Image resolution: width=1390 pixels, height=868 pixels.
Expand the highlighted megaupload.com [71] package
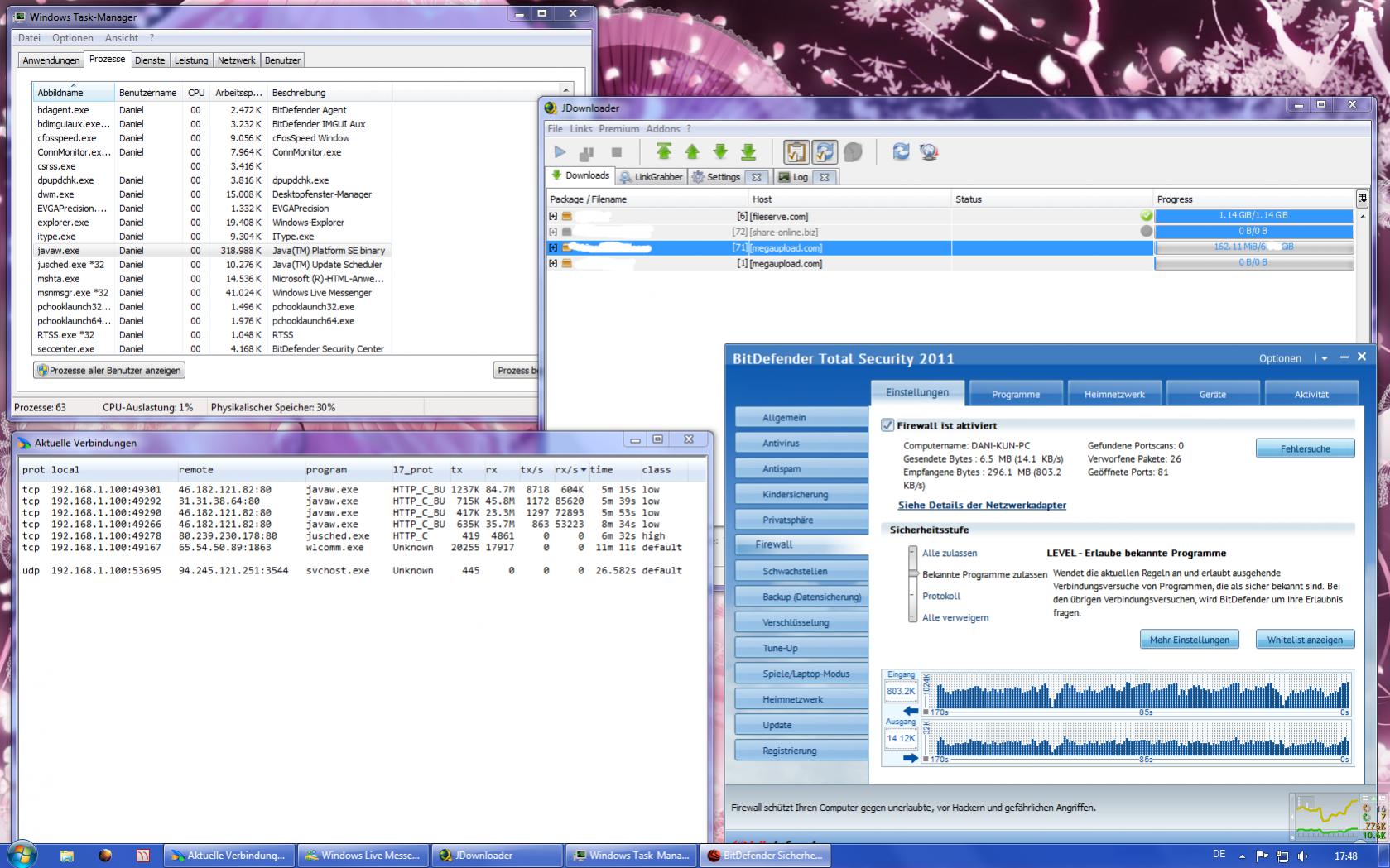(x=553, y=247)
